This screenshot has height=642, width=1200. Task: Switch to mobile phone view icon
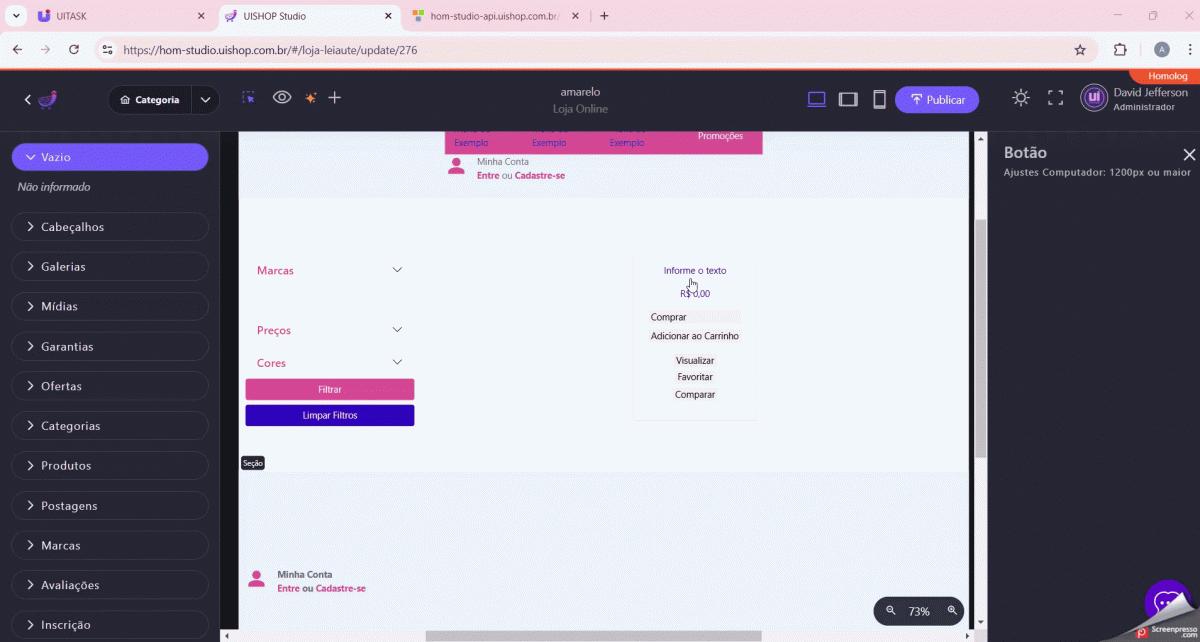pyautogui.click(x=879, y=99)
